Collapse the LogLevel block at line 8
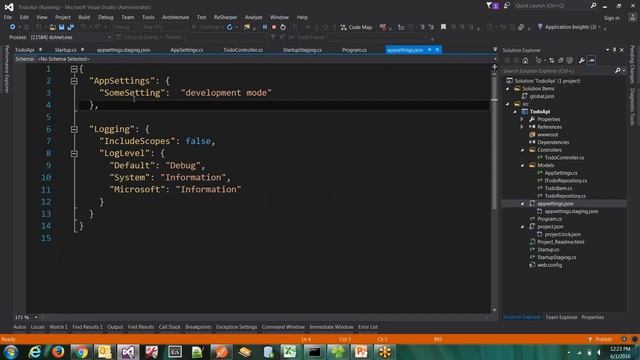This screenshot has height=360, width=640. (74, 154)
